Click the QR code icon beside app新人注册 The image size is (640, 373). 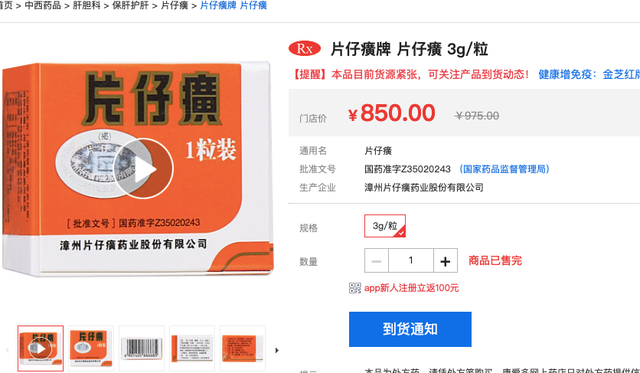355,288
